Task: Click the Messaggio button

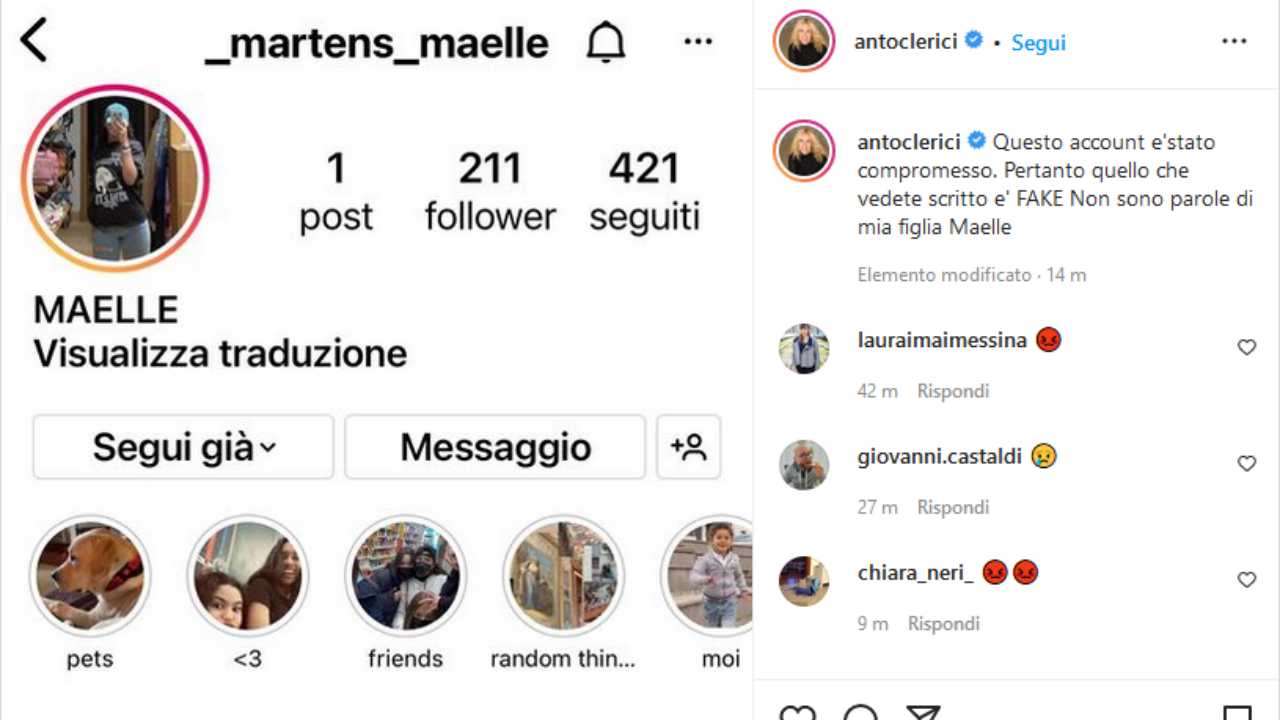Action: 495,447
